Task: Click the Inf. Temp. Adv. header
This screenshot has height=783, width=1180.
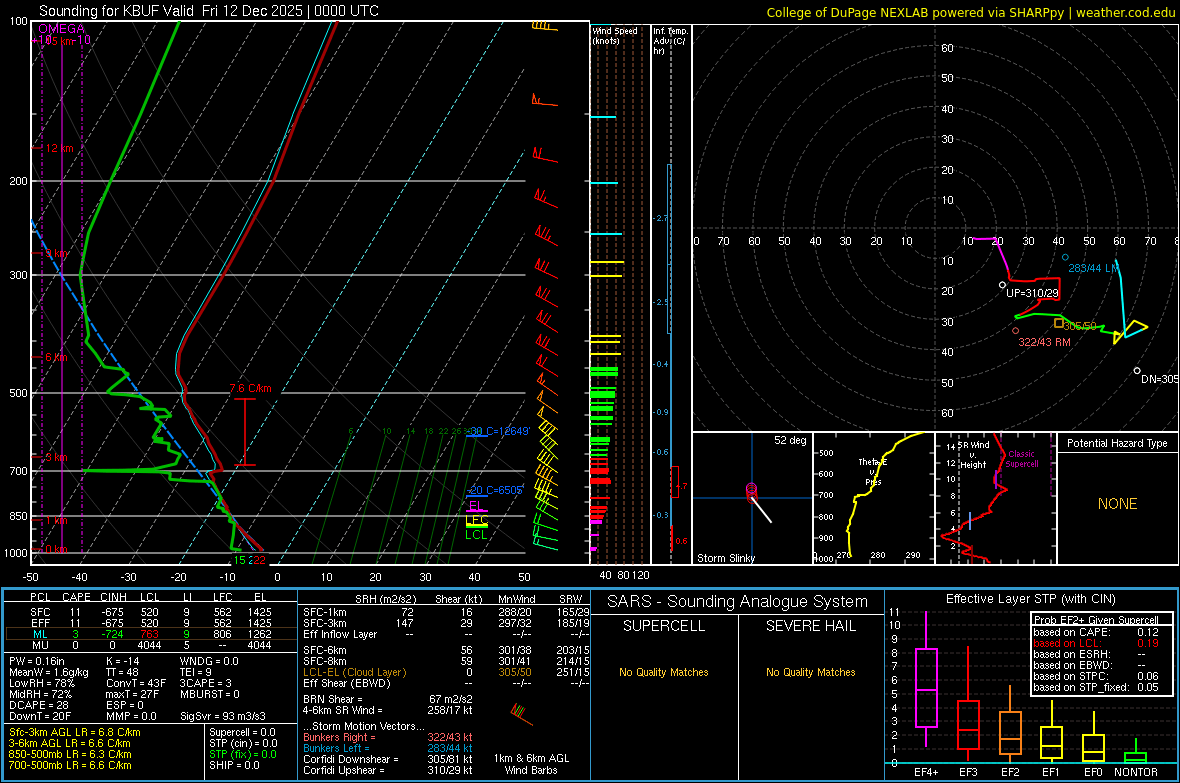Action: click(x=670, y=41)
